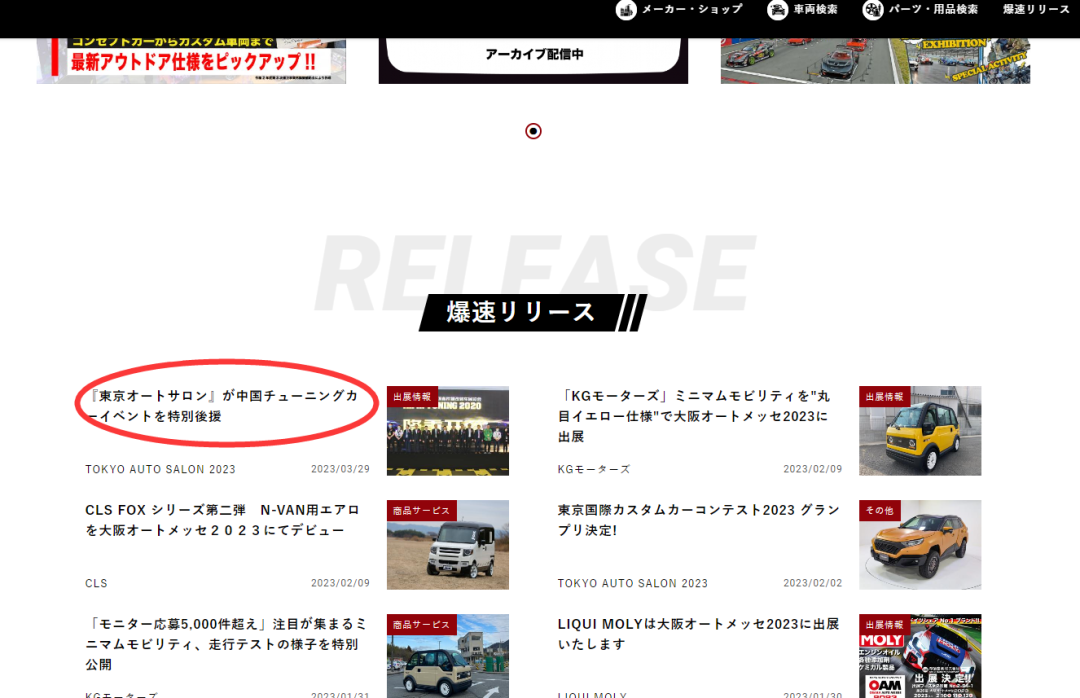Screen dimensions: 1080x698
Task: Open KGモーターズ ミニマムモビリティ yellow-spec article
Action: click(x=694, y=416)
